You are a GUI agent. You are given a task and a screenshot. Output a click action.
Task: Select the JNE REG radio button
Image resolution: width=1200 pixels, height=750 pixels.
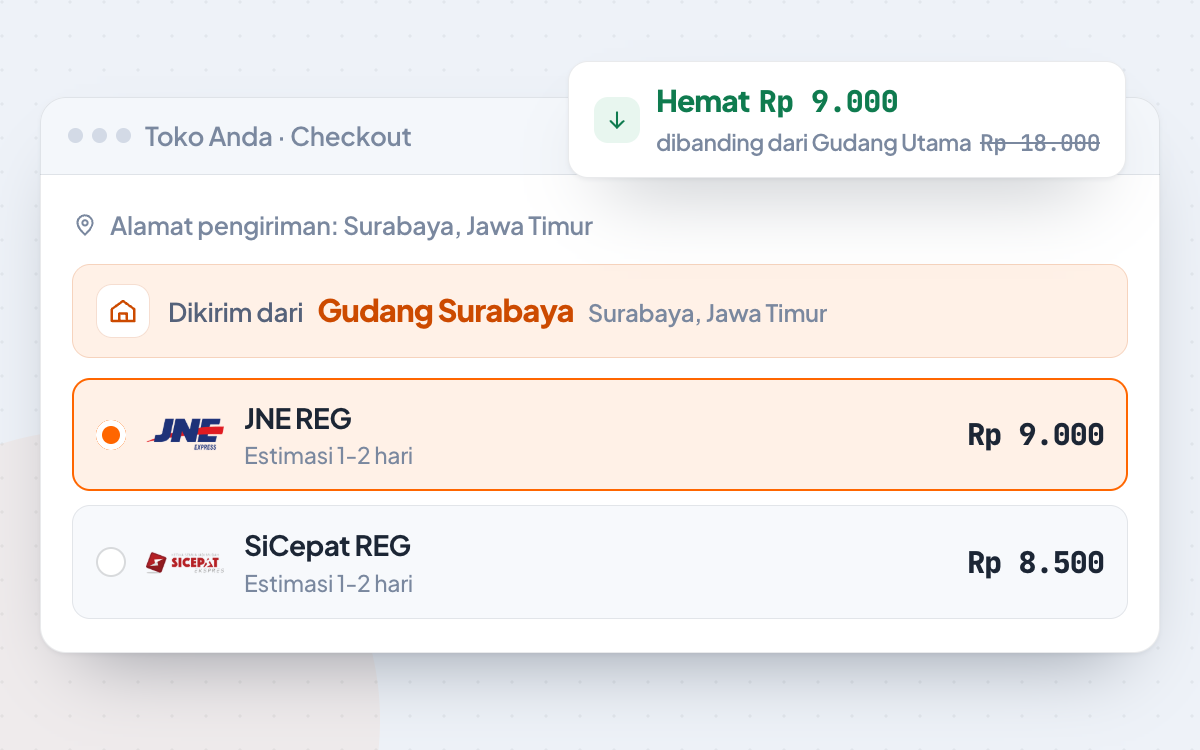coord(111,435)
